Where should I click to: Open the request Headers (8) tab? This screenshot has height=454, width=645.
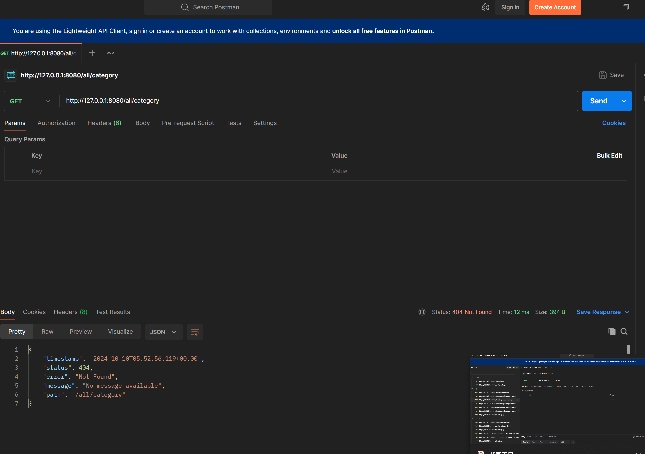(x=104, y=123)
